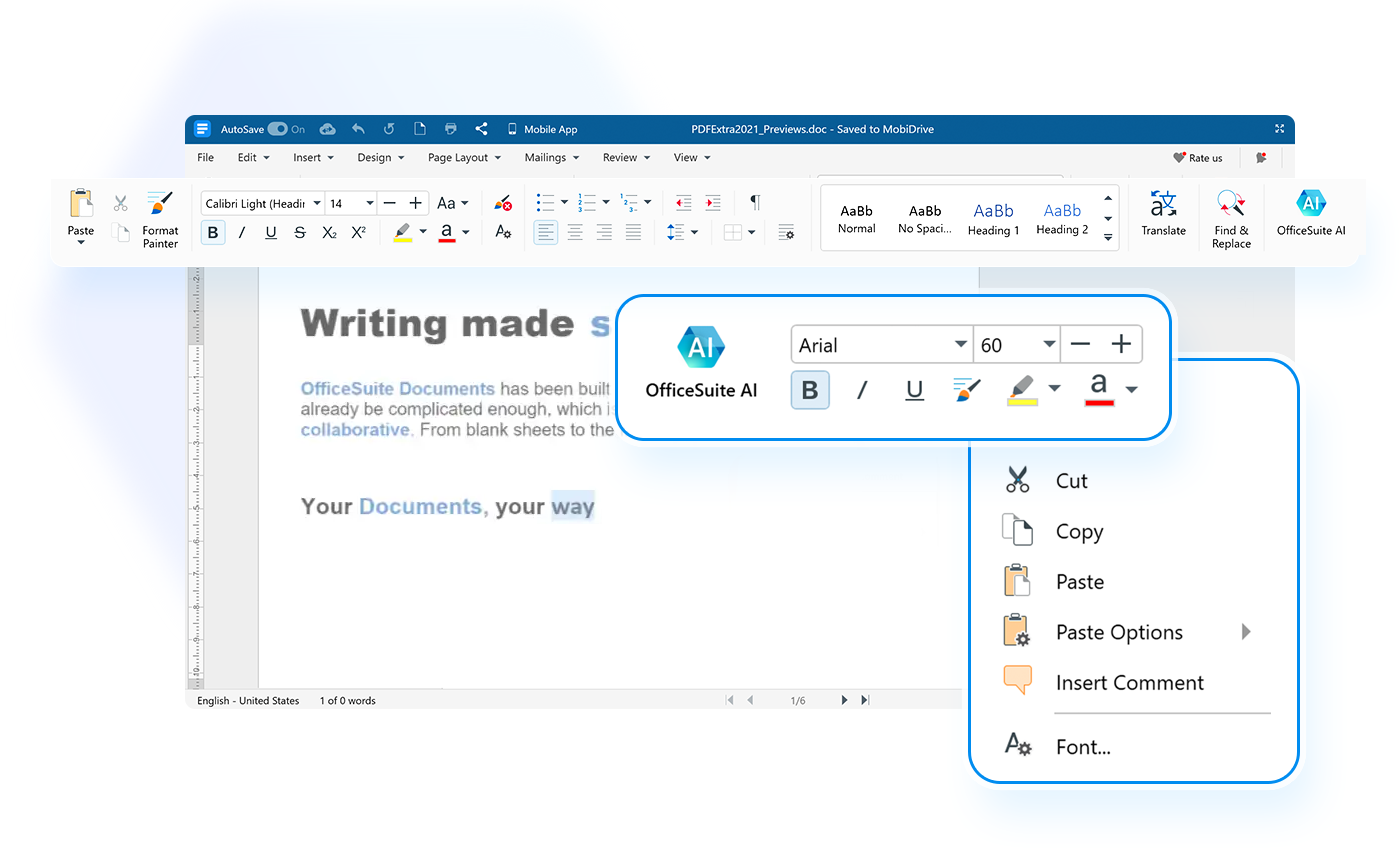The width and height of the screenshot is (1400, 862).
Task: Click the Paste clipboard icon in the ribbon
Action: click(x=81, y=204)
